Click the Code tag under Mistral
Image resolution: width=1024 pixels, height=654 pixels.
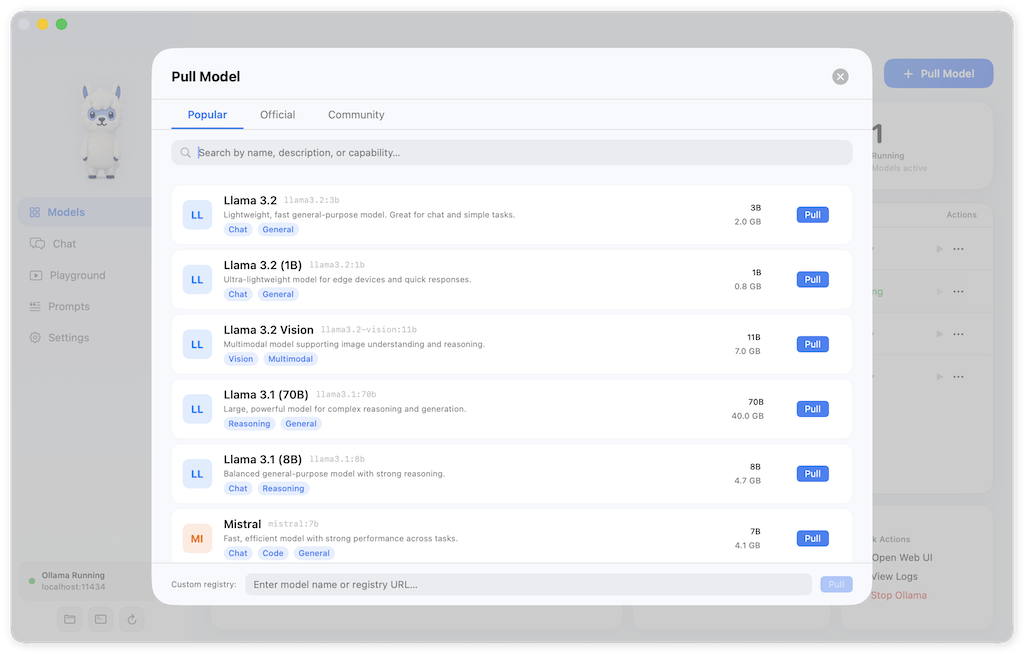(x=273, y=553)
